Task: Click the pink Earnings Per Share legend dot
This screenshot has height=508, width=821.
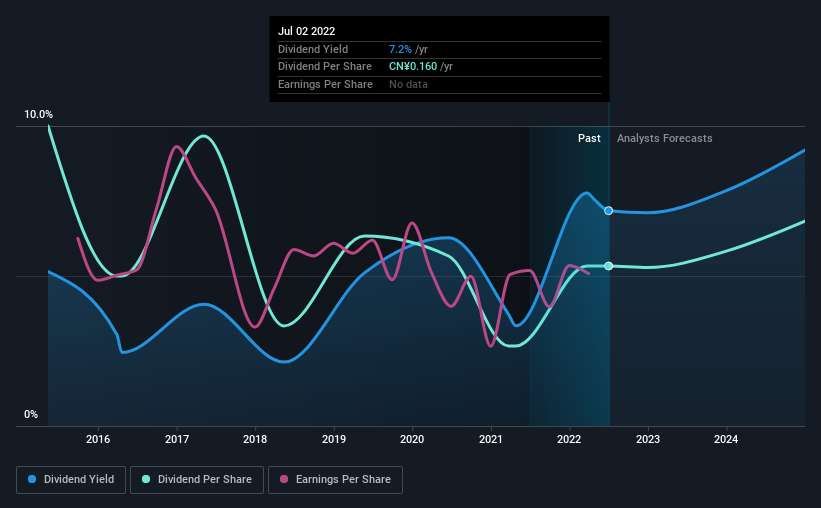Action: click(x=284, y=479)
